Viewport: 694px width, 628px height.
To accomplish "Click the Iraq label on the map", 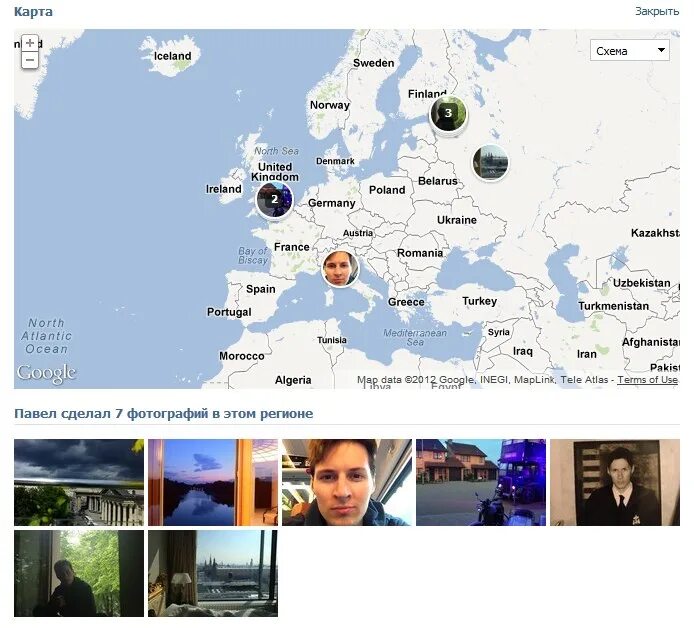I will pos(523,351).
